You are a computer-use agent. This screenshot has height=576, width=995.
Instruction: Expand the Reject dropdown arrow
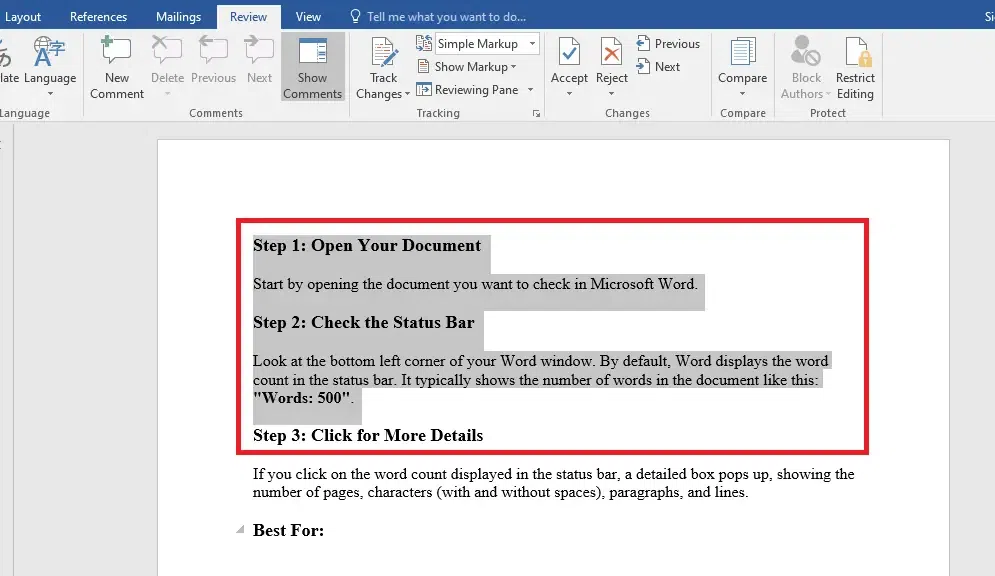611,94
